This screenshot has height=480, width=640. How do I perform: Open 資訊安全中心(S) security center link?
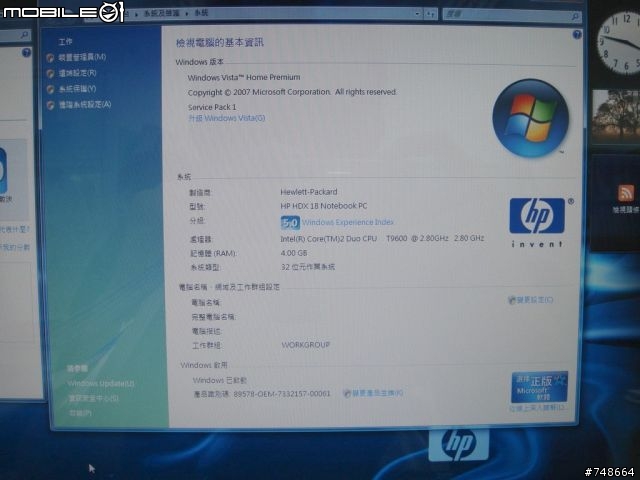pyautogui.click(x=93, y=398)
